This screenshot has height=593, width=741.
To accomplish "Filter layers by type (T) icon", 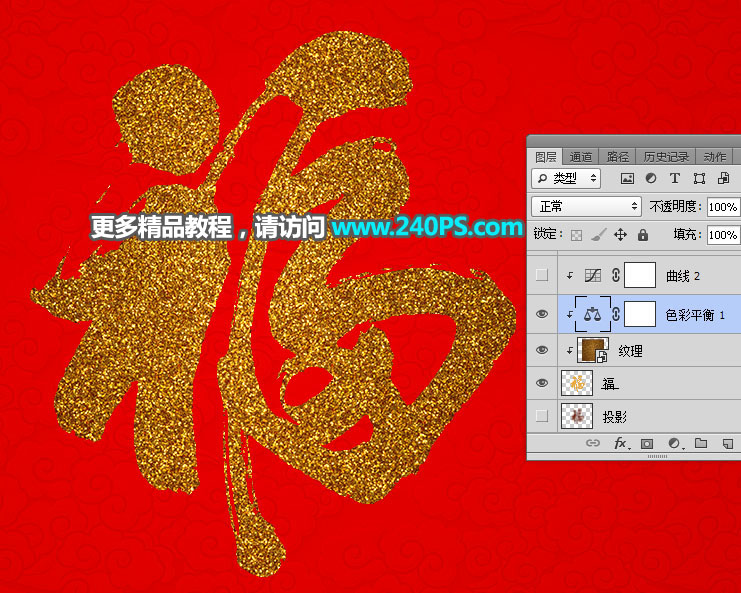I will (675, 179).
